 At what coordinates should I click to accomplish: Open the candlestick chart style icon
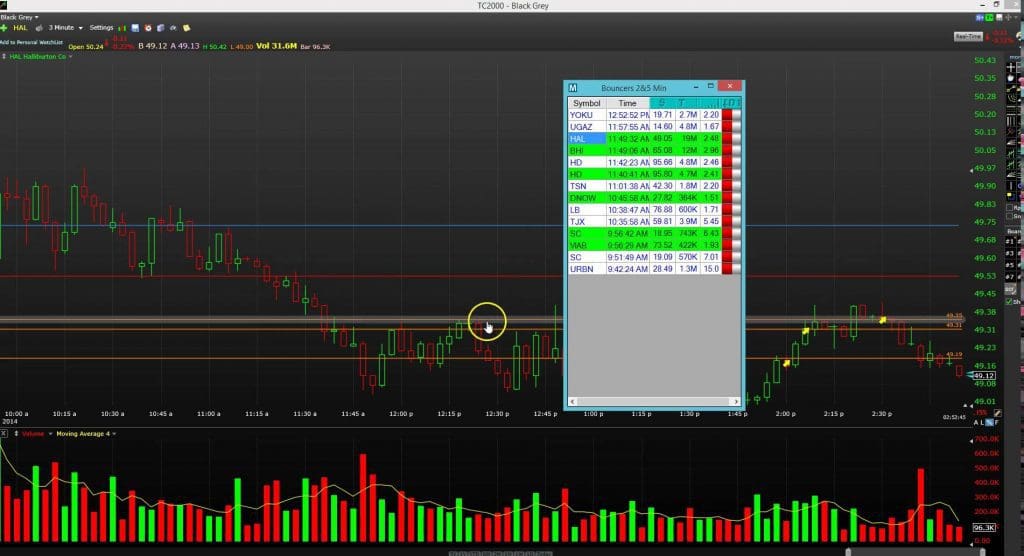[x=122, y=28]
